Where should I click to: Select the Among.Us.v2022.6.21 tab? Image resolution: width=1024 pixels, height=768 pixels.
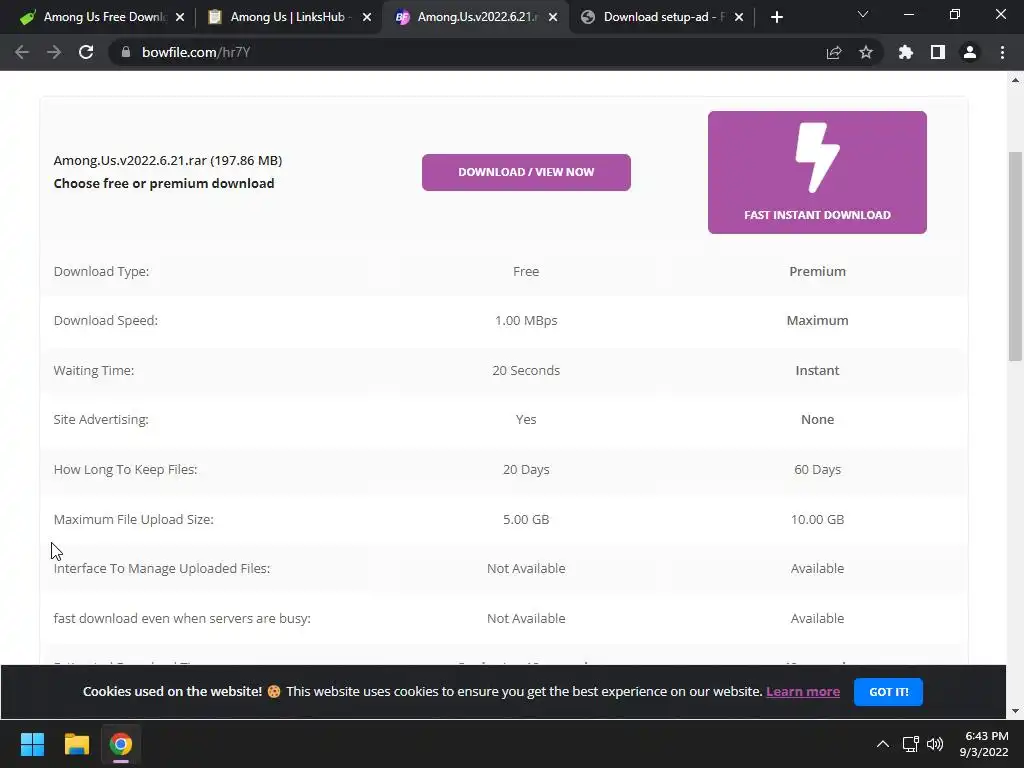click(x=473, y=17)
